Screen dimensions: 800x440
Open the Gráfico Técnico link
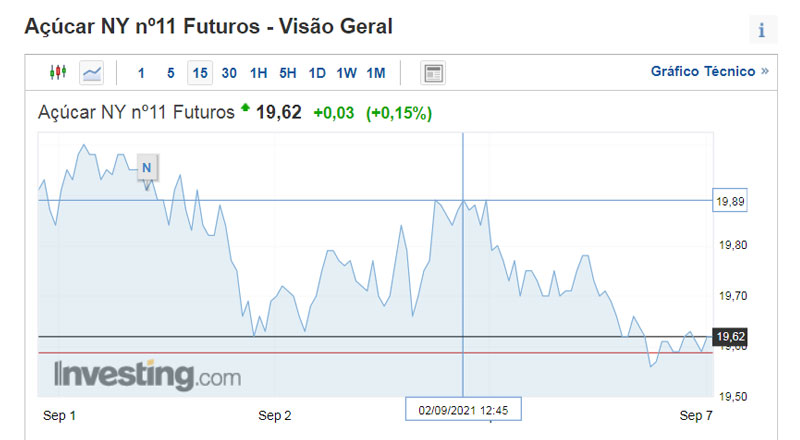point(703,71)
